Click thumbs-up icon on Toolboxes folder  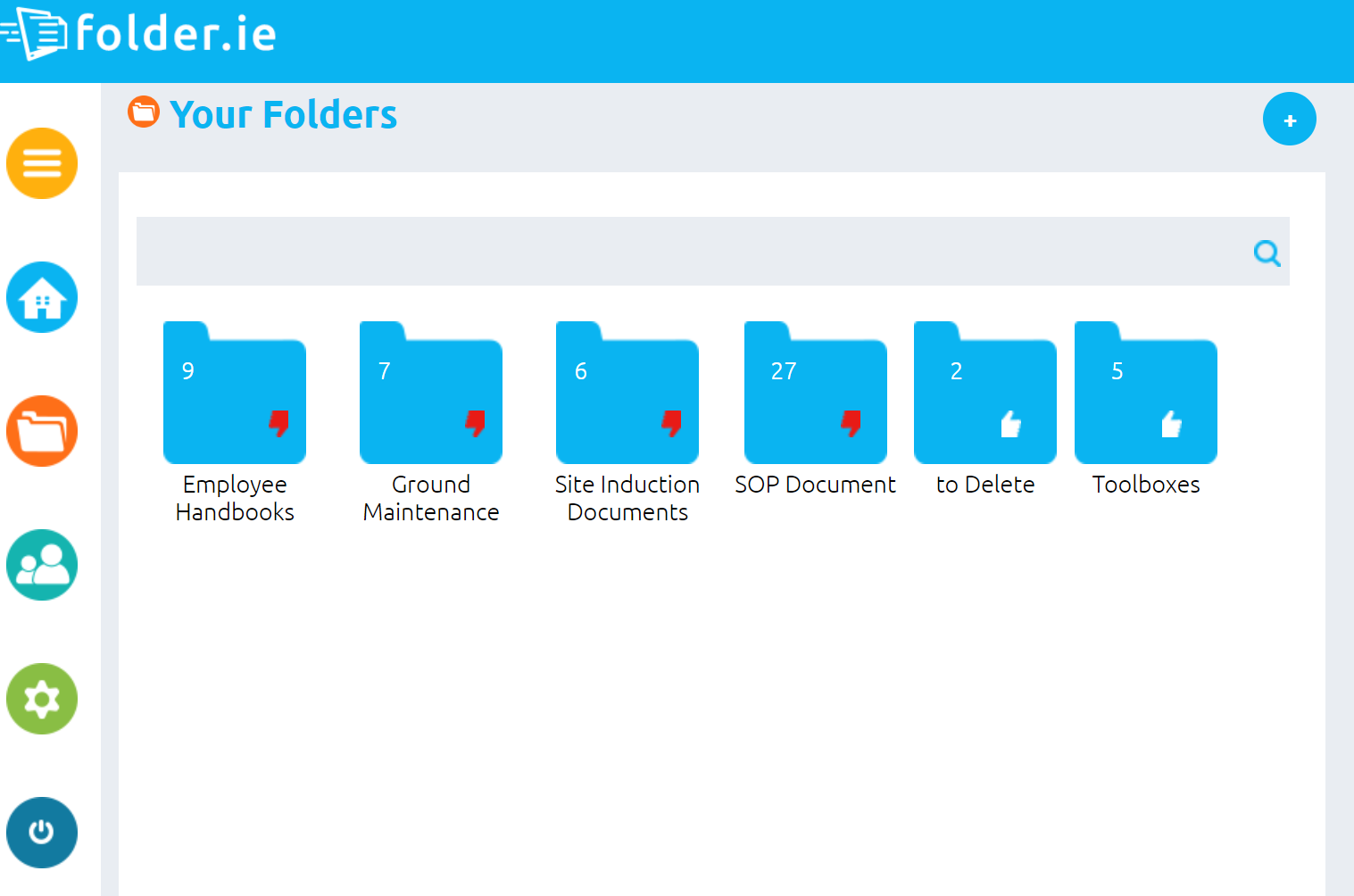1172,424
